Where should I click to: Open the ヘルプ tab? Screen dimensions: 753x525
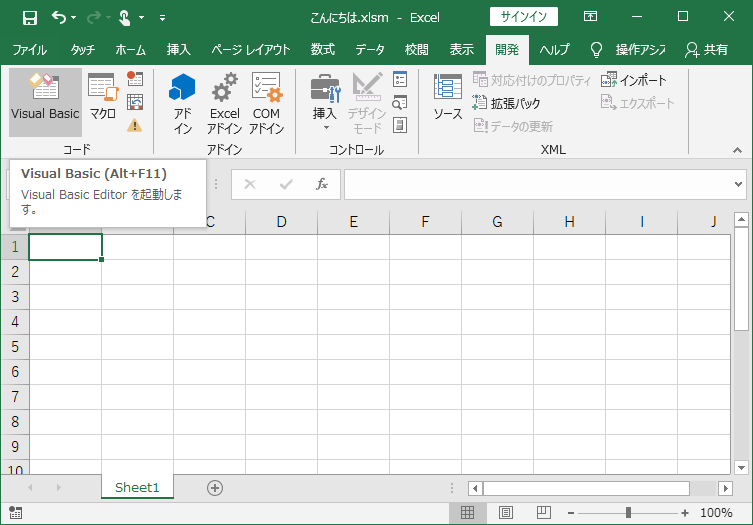click(555, 49)
